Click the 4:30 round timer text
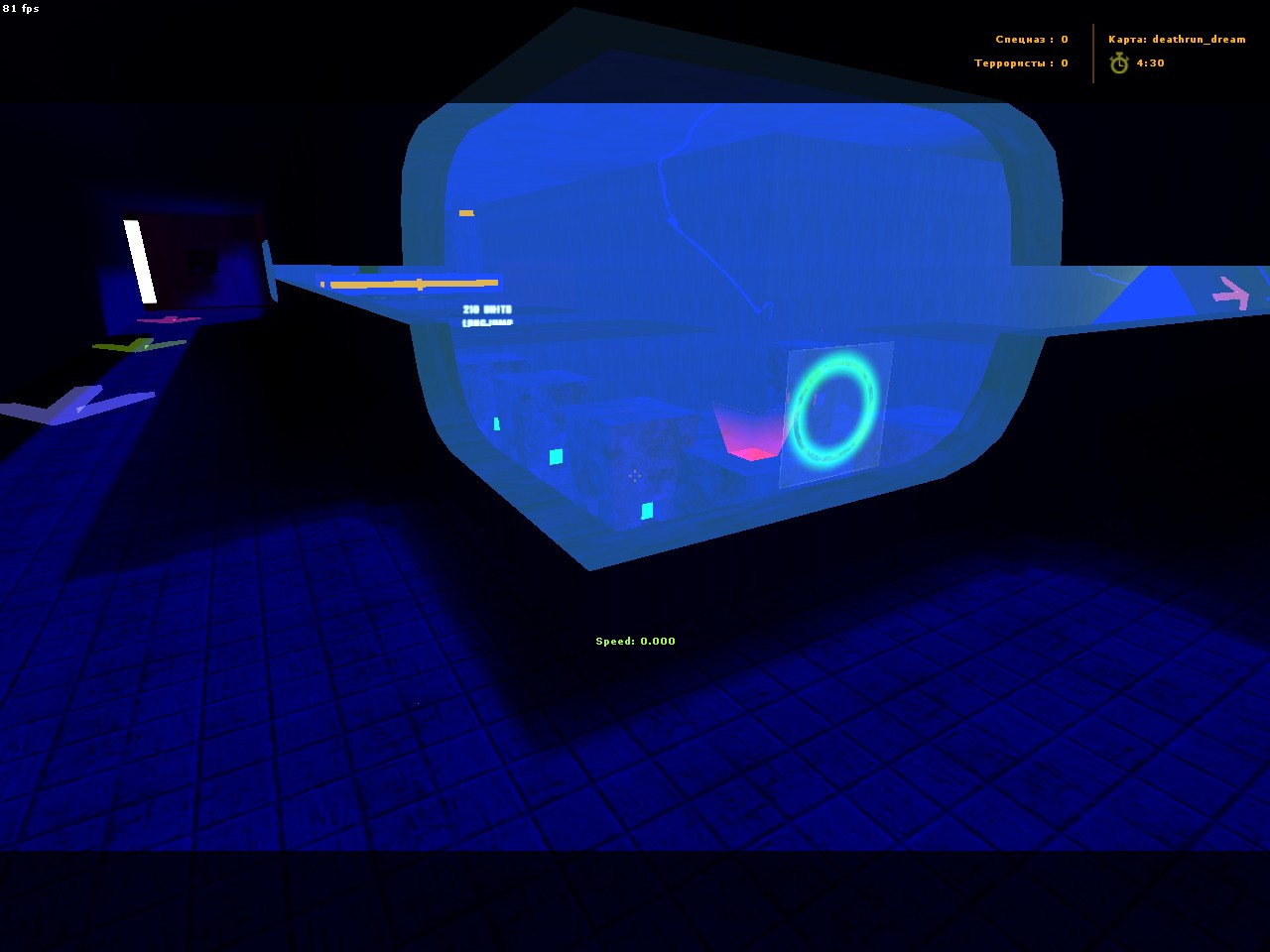This screenshot has width=1270, height=952. pyautogui.click(x=1151, y=63)
